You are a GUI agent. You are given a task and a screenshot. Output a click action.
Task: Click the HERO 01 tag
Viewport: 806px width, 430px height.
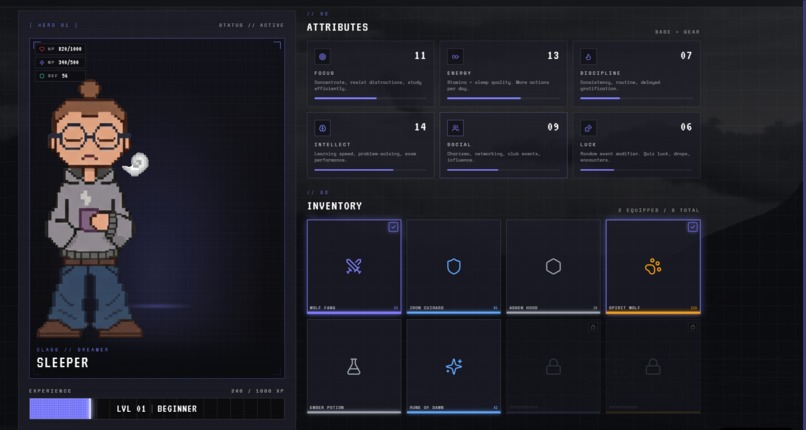click(x=54, y=25)
